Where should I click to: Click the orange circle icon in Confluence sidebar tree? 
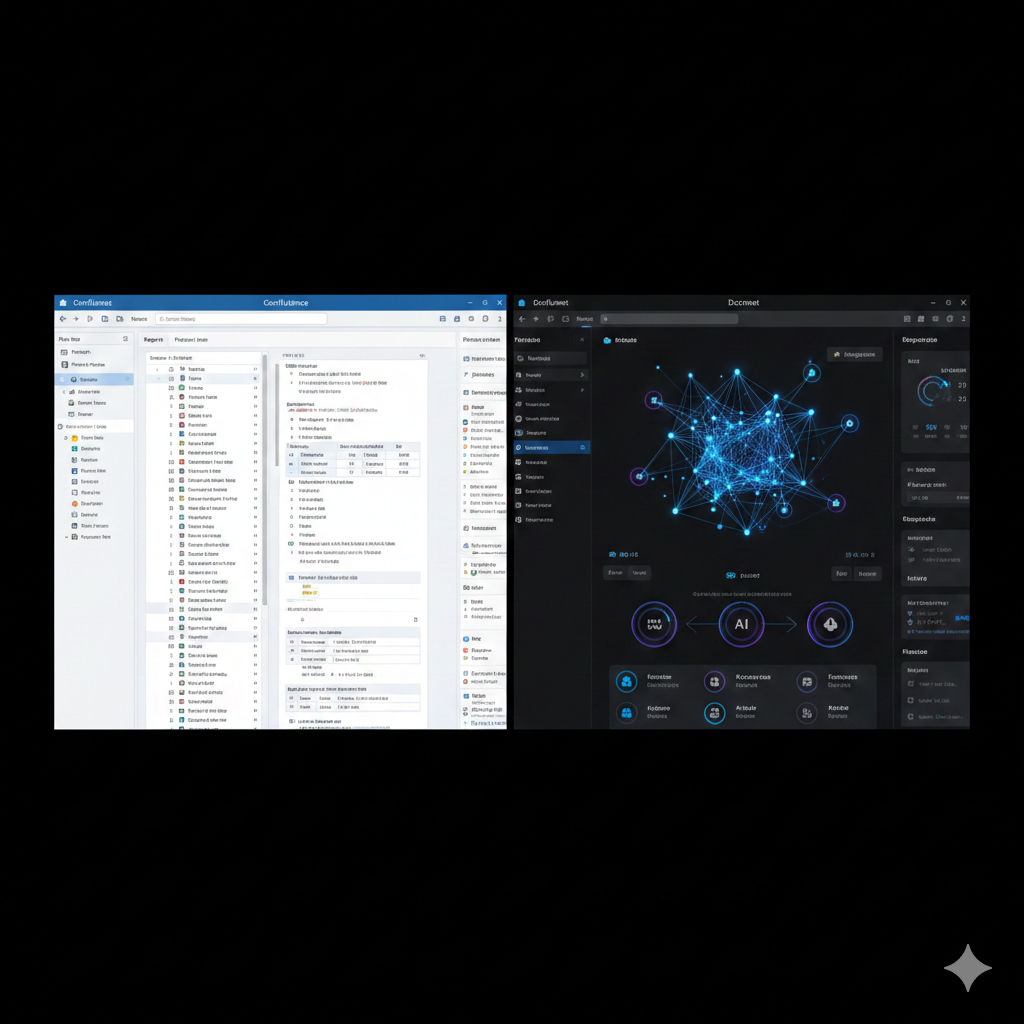click(x=74, y=503)
